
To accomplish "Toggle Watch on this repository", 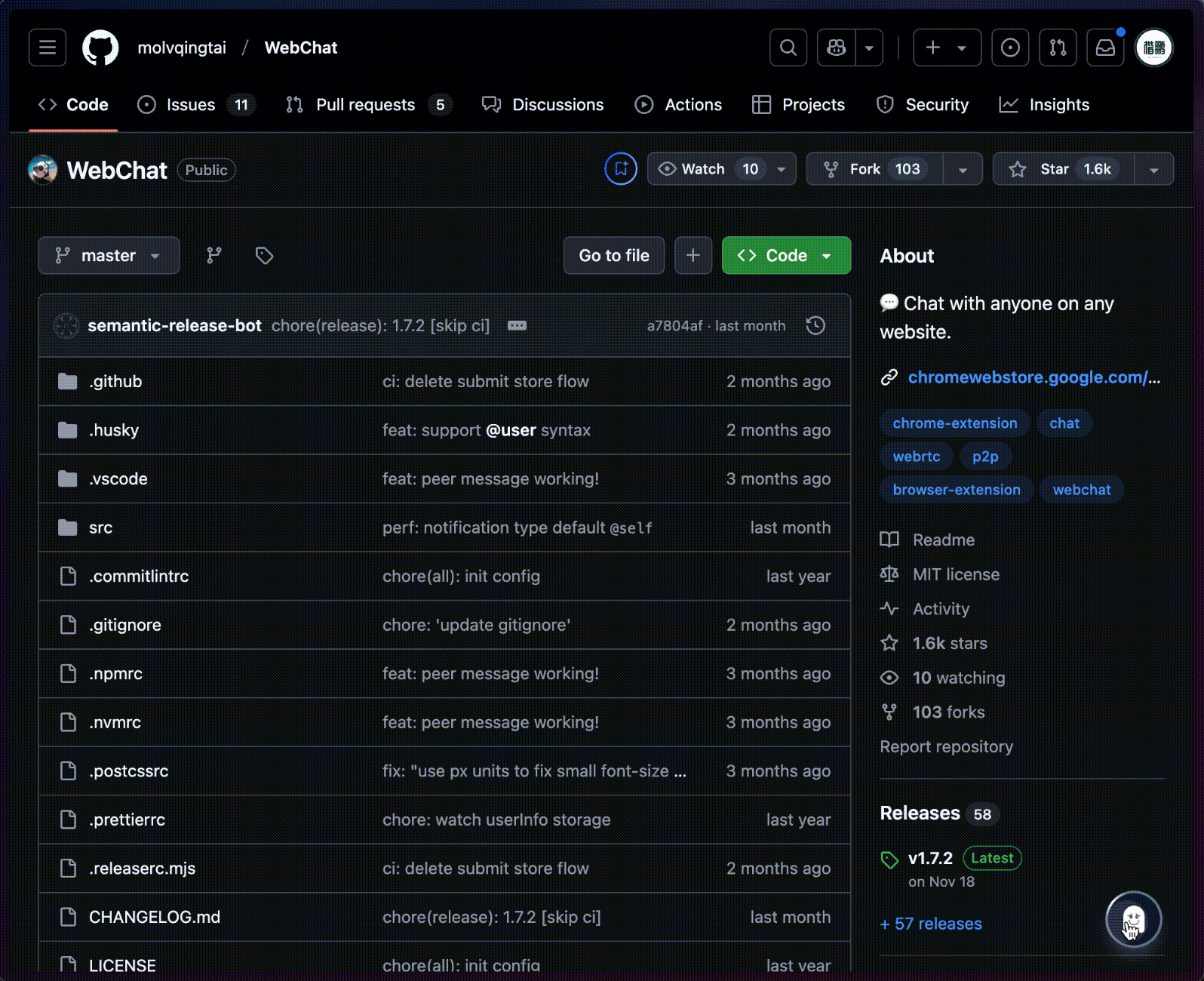I will [x=708, y=169].
